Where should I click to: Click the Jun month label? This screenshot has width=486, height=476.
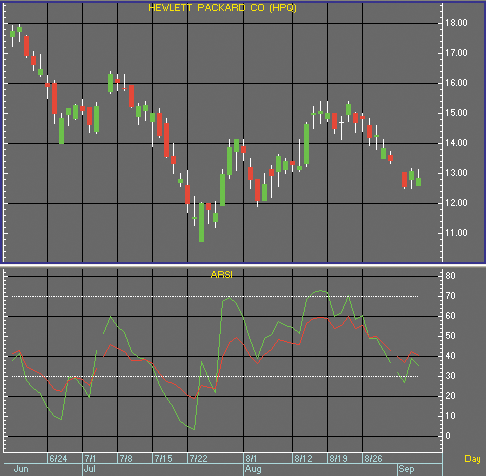pos(21,469)
